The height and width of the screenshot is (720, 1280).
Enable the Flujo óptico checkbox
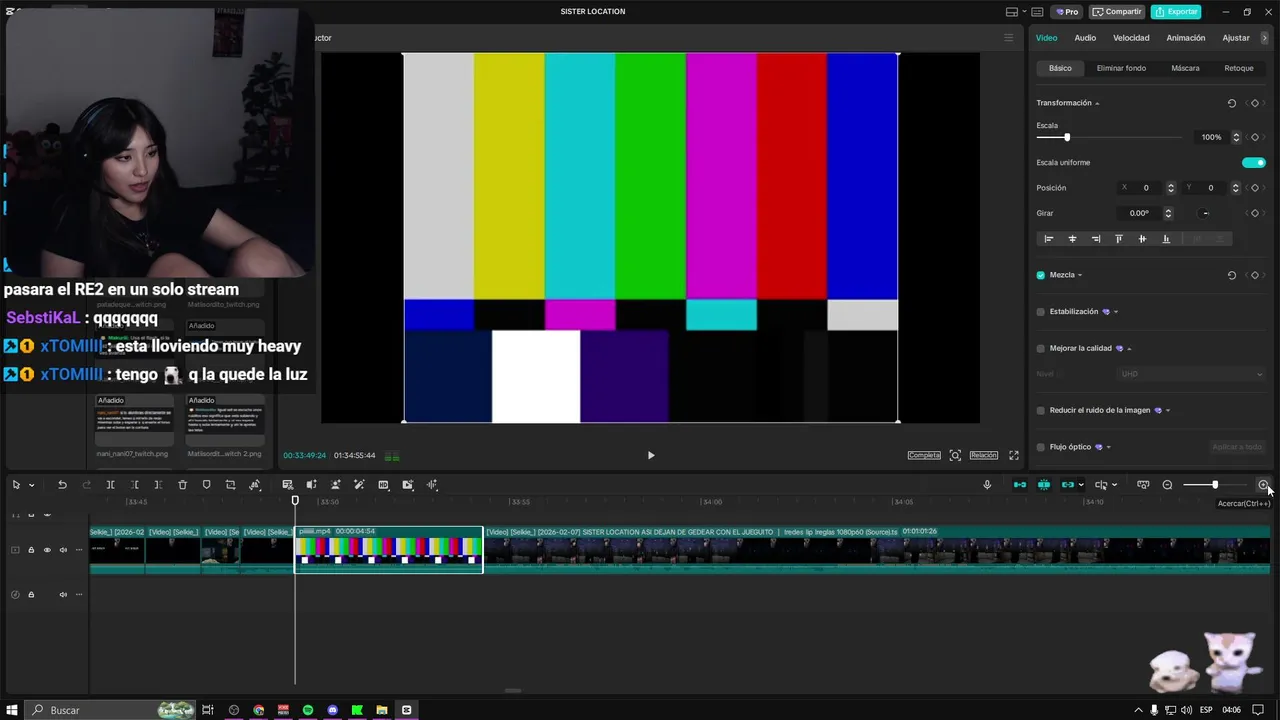pyautogui.click(x=1041, y=447)
